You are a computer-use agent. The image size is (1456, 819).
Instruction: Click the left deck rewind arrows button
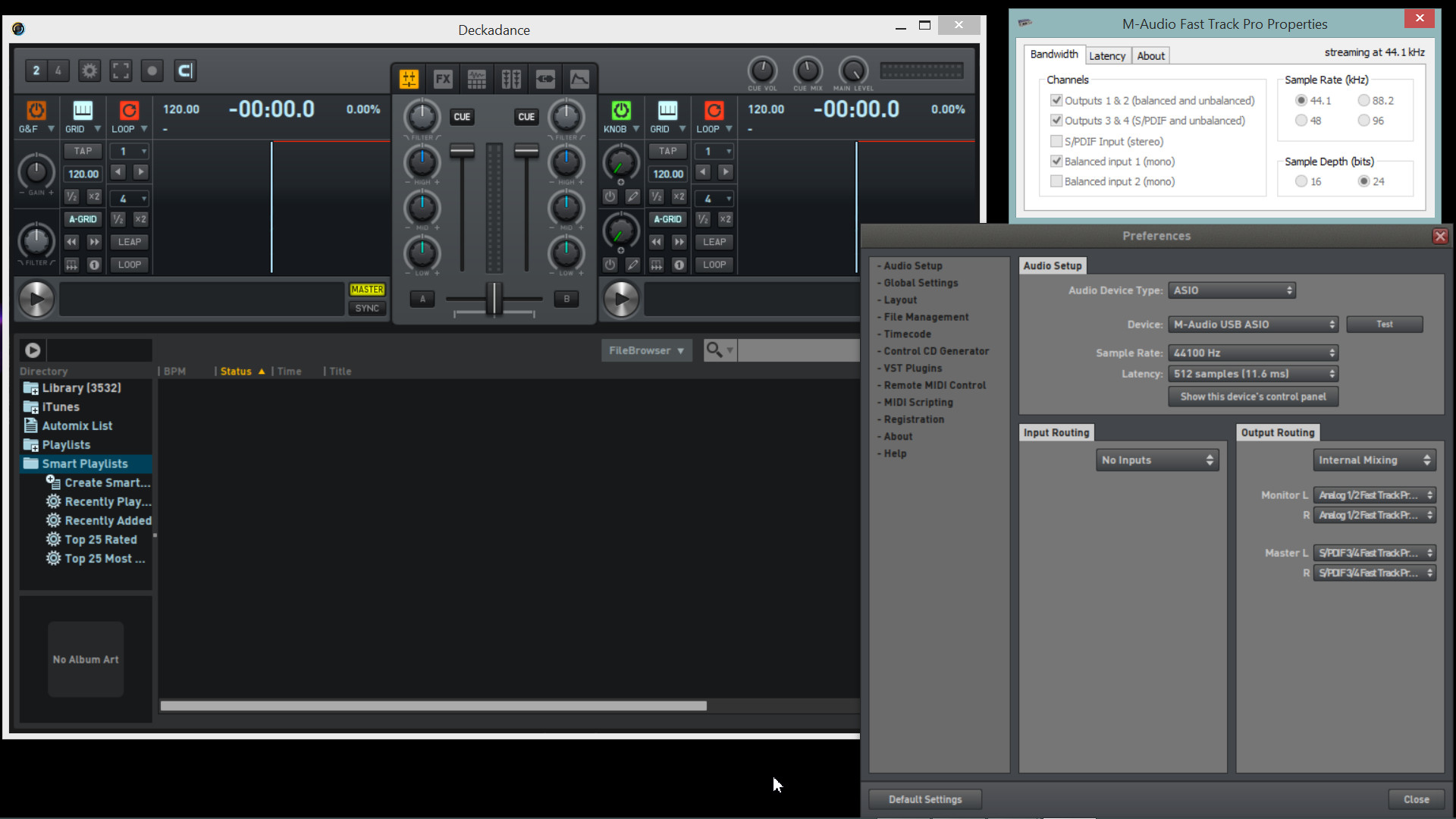(71, 242)
